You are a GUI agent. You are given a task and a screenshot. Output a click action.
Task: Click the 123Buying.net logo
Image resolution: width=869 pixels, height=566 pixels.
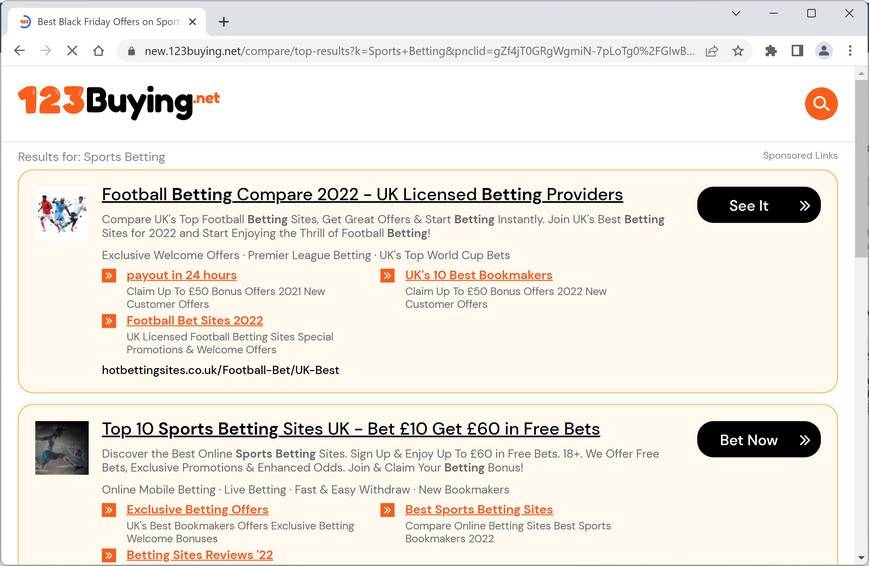119,102
